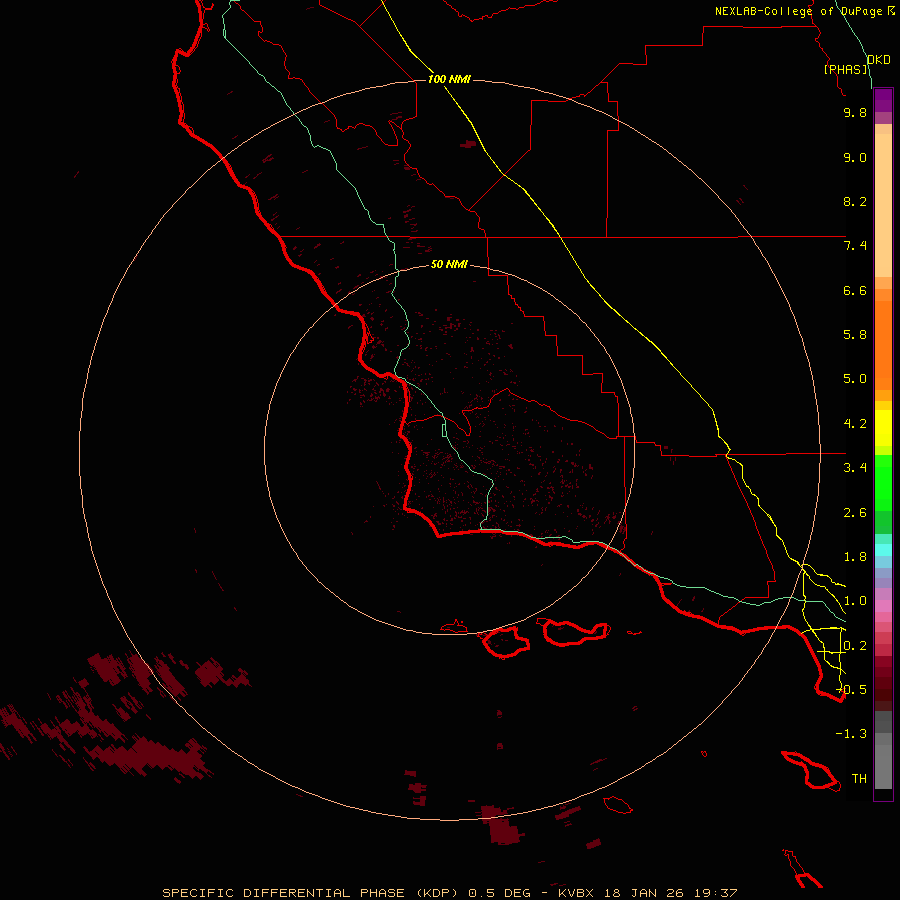Click the TH label on color scale
The image size is (900, 900).
pyautogui.click(x=859, y=779)
